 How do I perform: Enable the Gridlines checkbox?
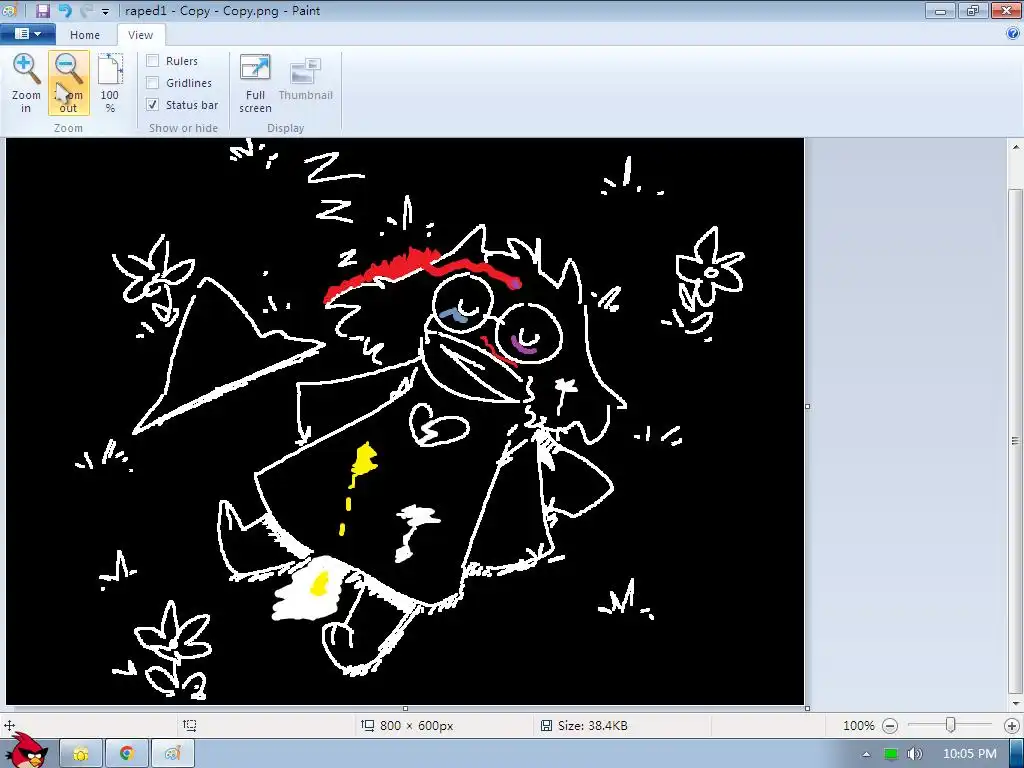152,83
